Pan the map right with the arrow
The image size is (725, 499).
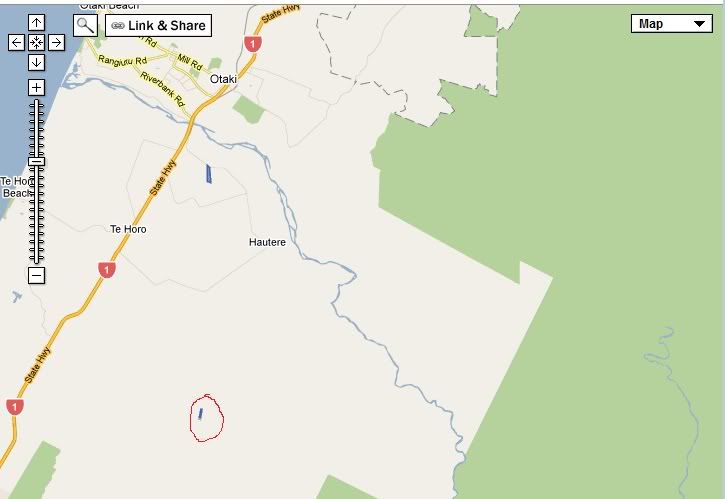56,43
